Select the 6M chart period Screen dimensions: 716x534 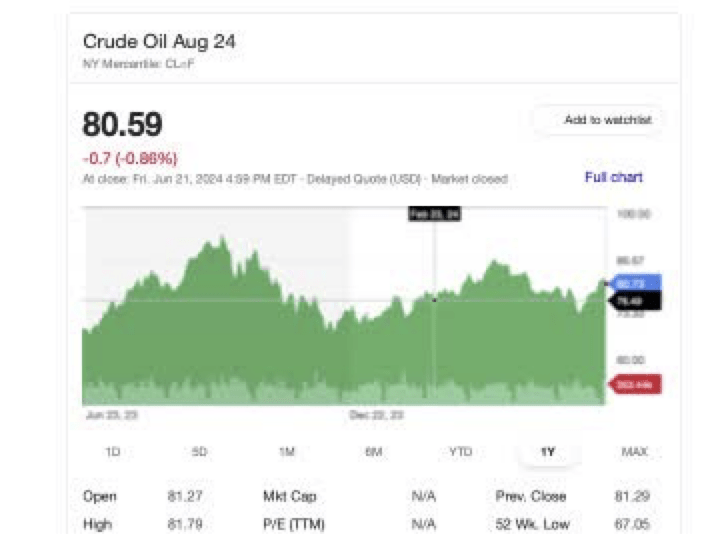point(374,452)
